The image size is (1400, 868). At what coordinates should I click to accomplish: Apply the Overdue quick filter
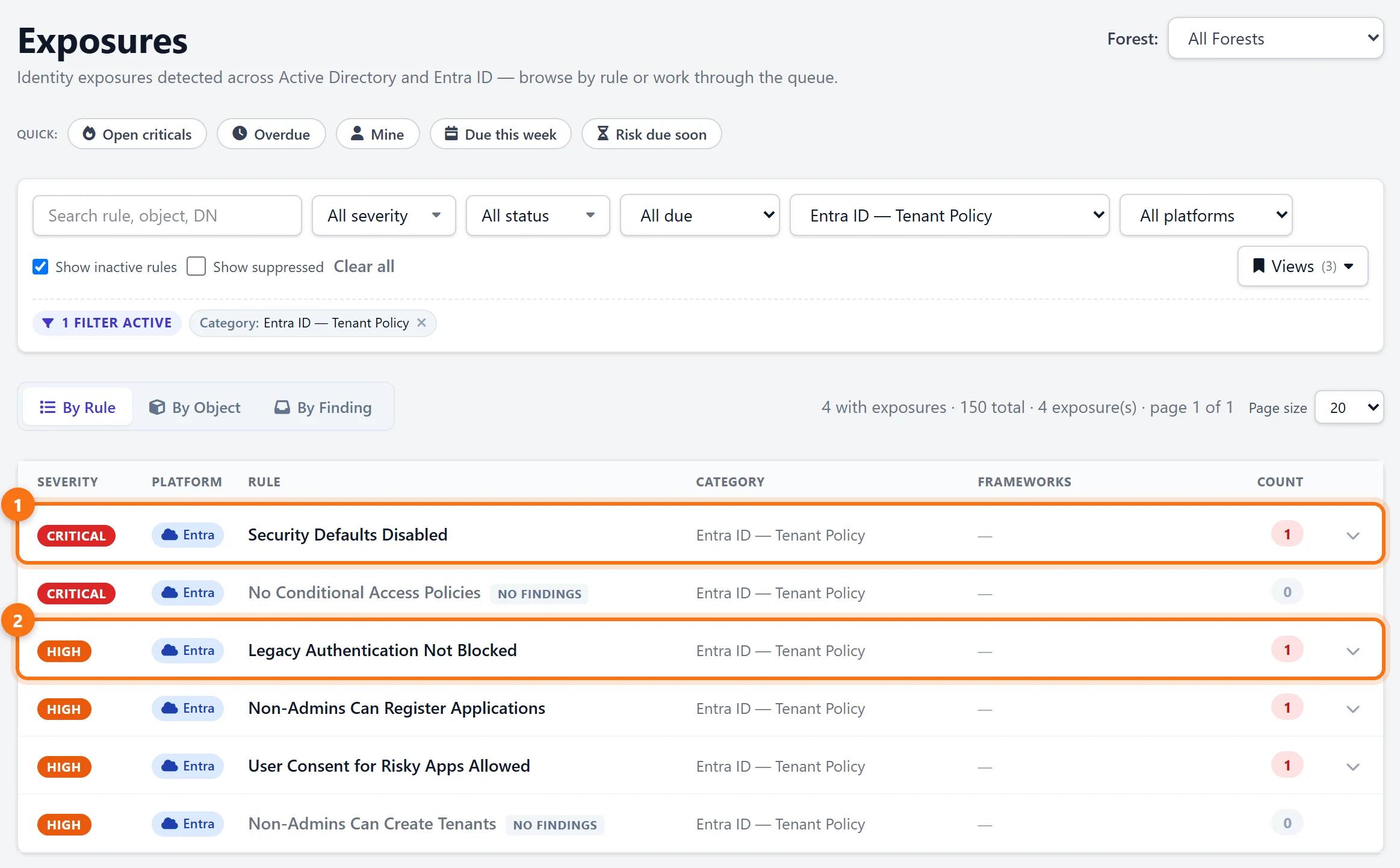(x=271, y=134)
